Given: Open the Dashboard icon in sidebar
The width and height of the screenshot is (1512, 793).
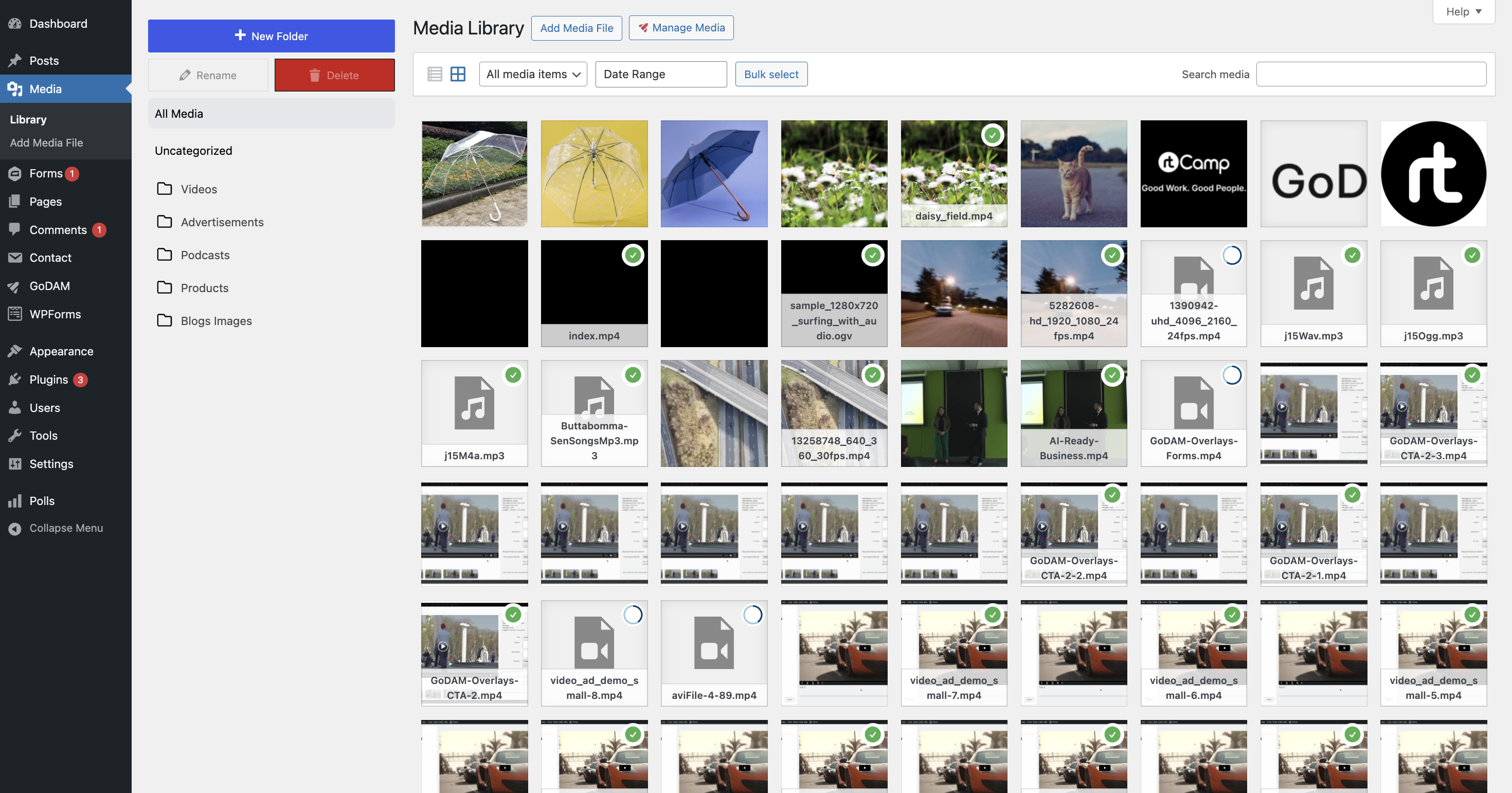Looking at the screenshot, I should (15, 24).
